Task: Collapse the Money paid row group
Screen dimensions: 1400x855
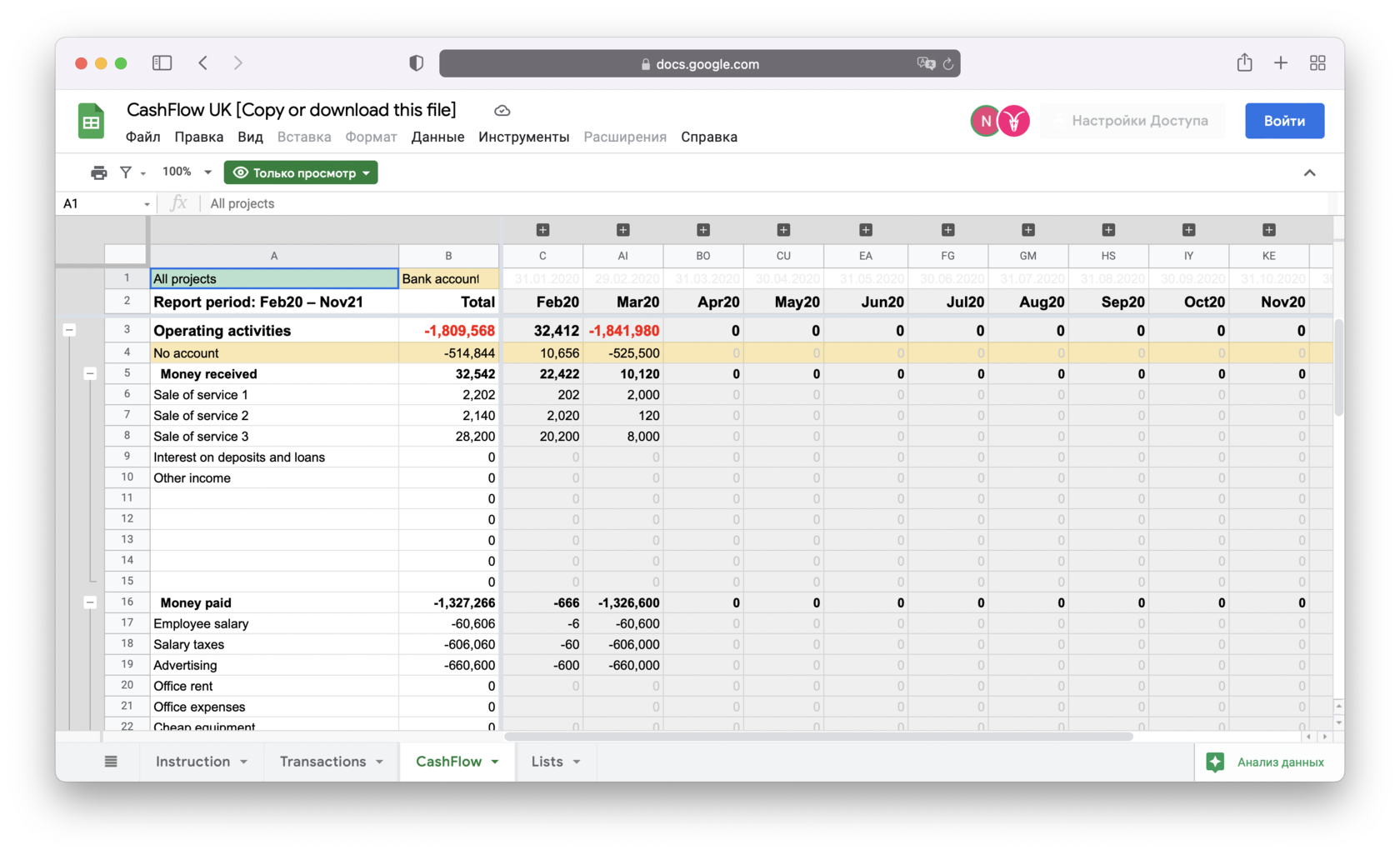Action: 90,602
